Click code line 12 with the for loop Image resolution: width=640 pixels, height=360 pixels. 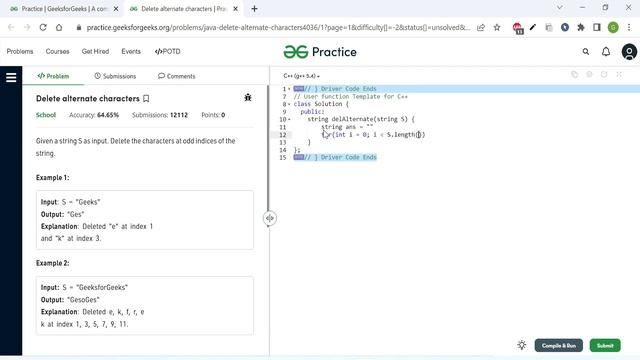pos(373,135)
